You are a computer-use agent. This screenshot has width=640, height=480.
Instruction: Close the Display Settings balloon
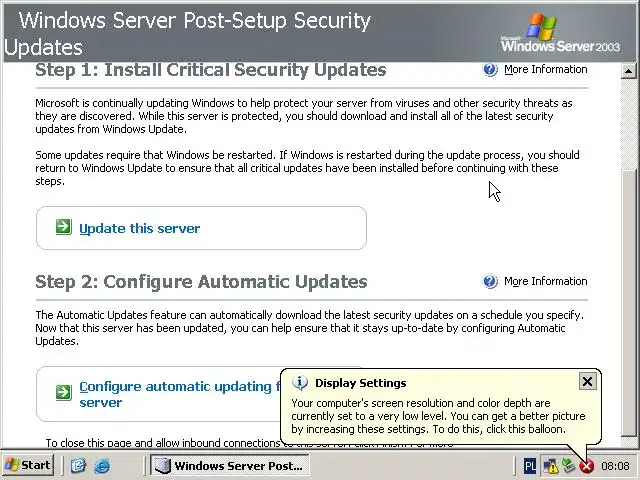tap(587, 381)
